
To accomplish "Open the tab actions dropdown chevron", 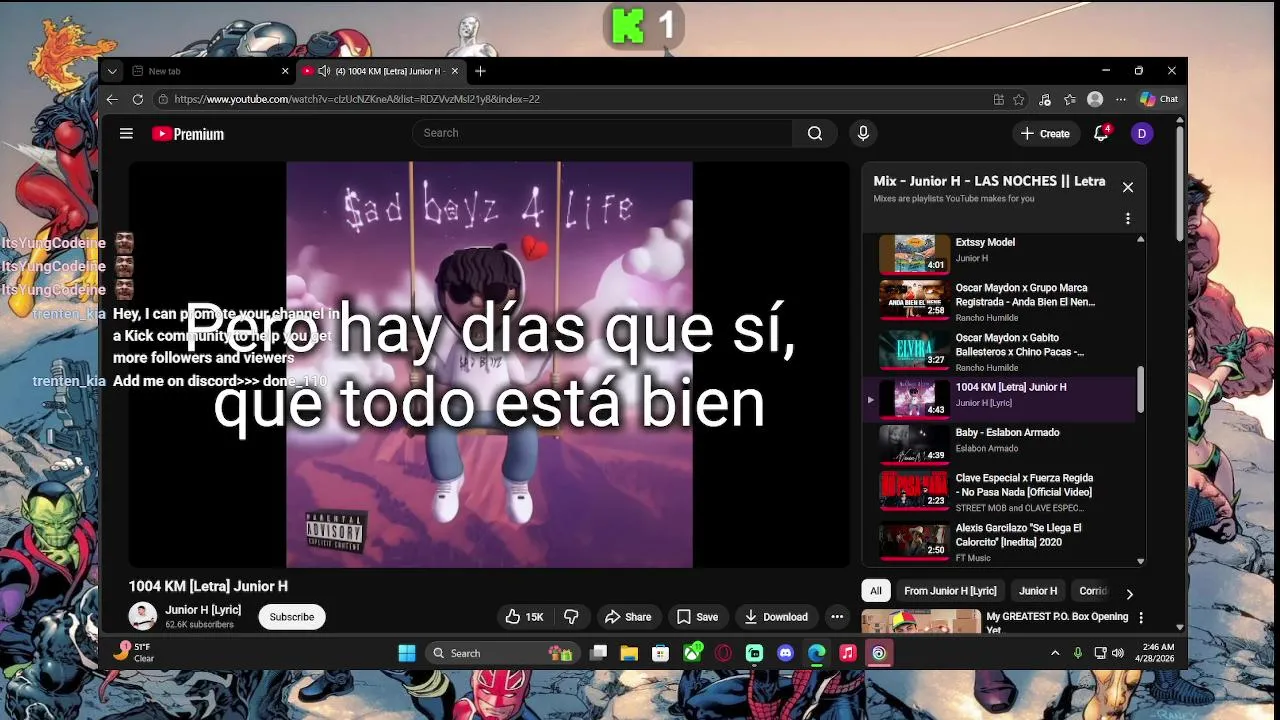I will [112, 71].
